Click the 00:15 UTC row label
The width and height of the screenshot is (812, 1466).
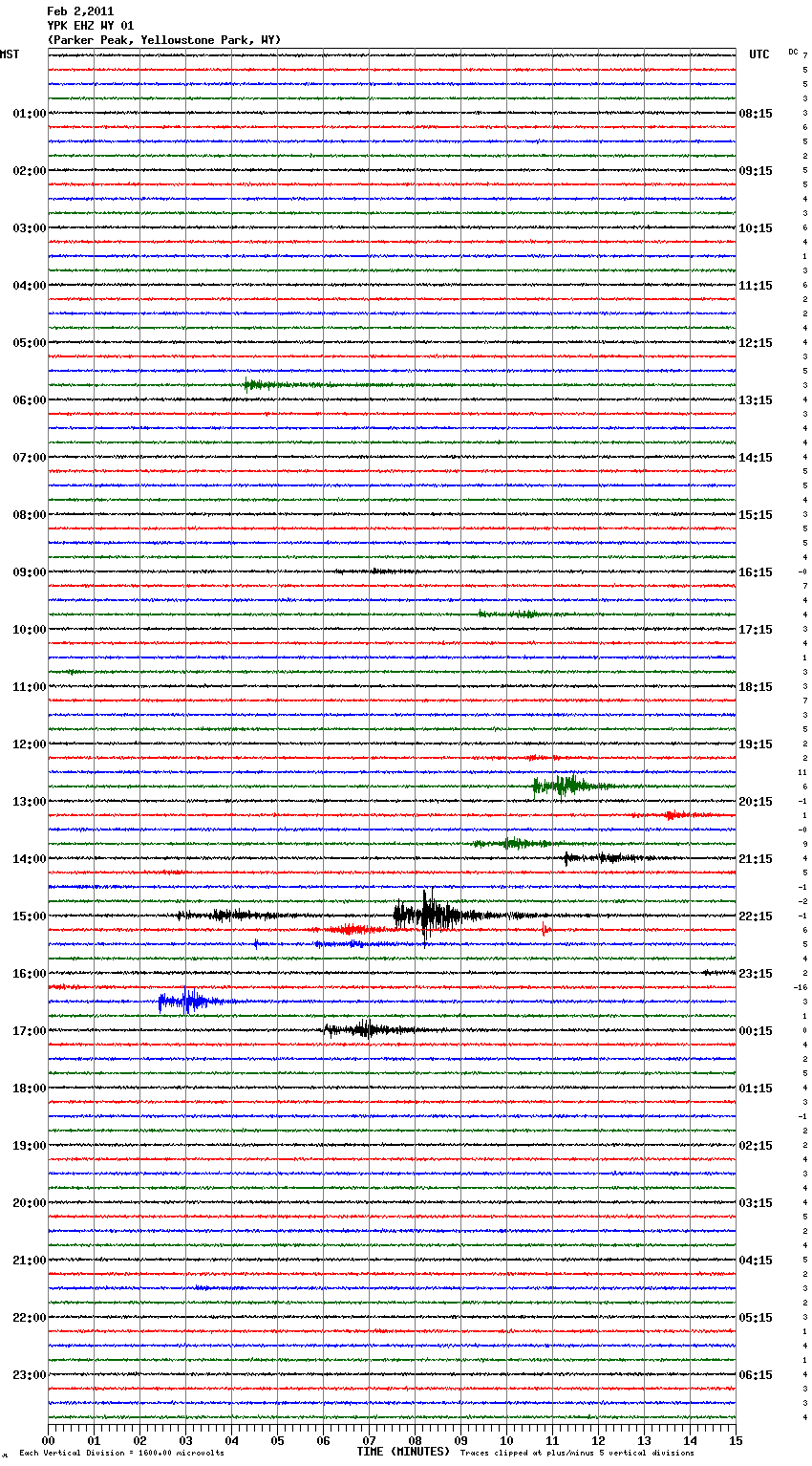pos(756,1031)
